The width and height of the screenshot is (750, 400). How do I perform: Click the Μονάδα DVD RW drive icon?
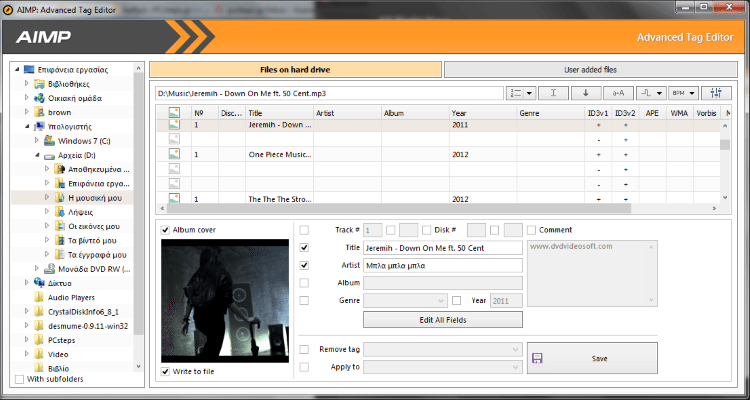tap(49, 269)
